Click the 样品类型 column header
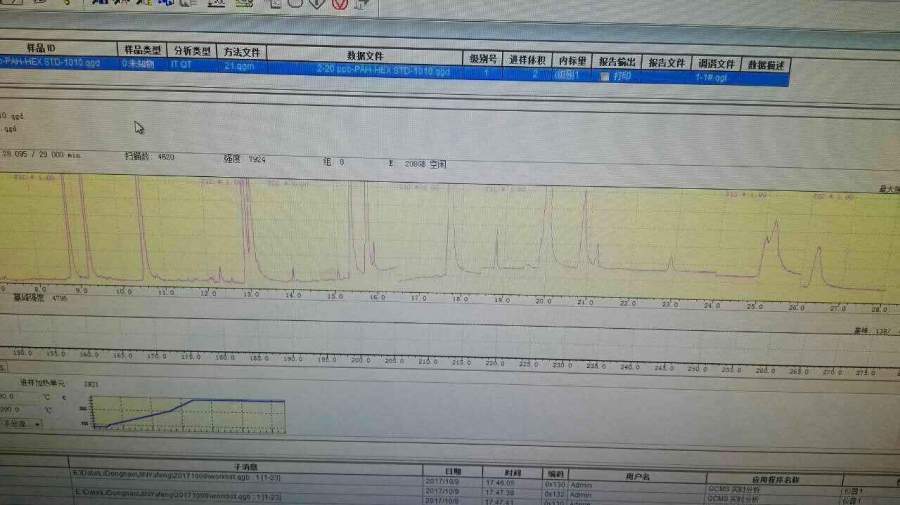Screen dimensions: 900x505 (142, 50)
